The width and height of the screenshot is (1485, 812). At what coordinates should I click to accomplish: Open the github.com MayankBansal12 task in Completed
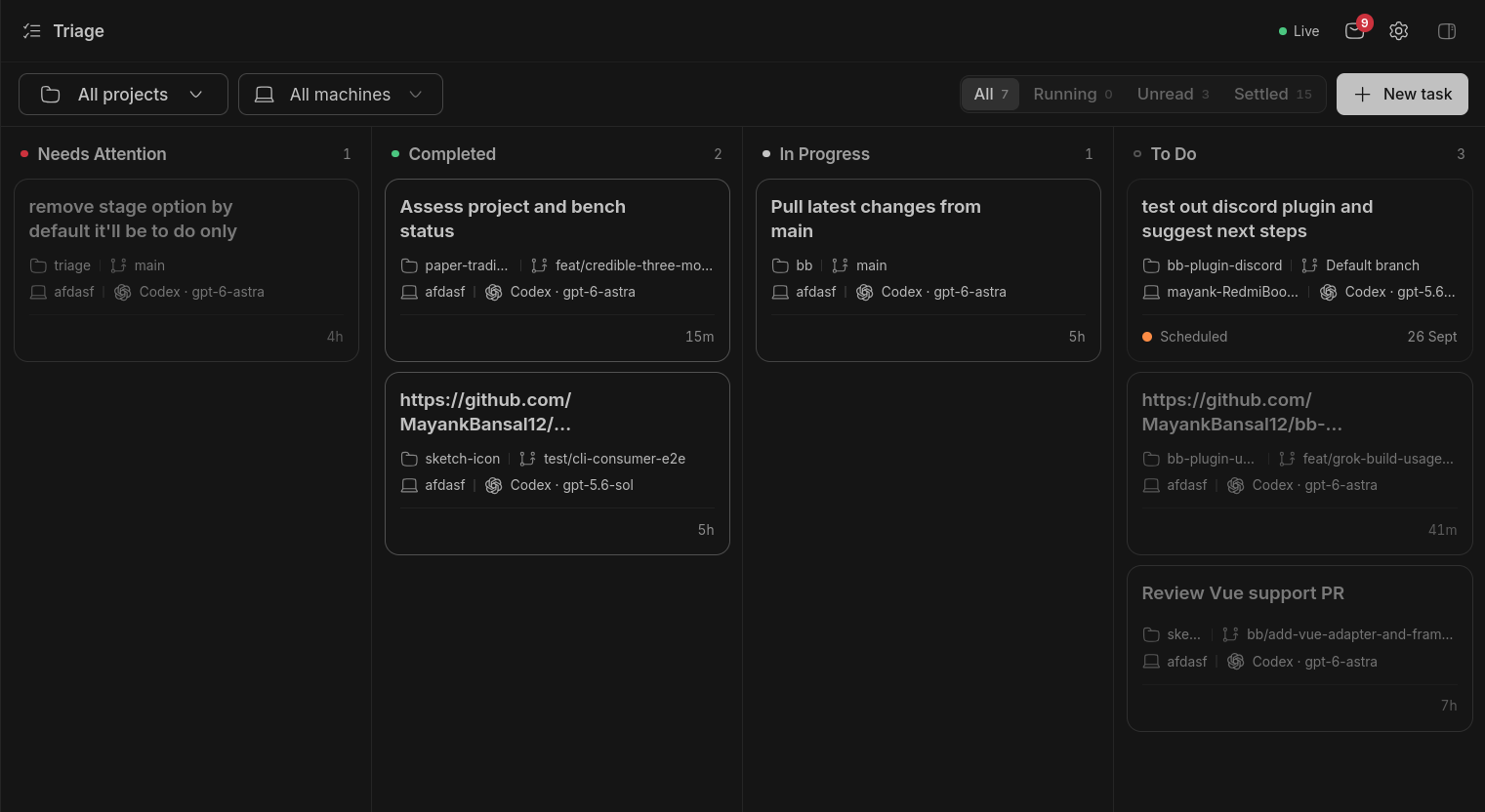[557, 464]
